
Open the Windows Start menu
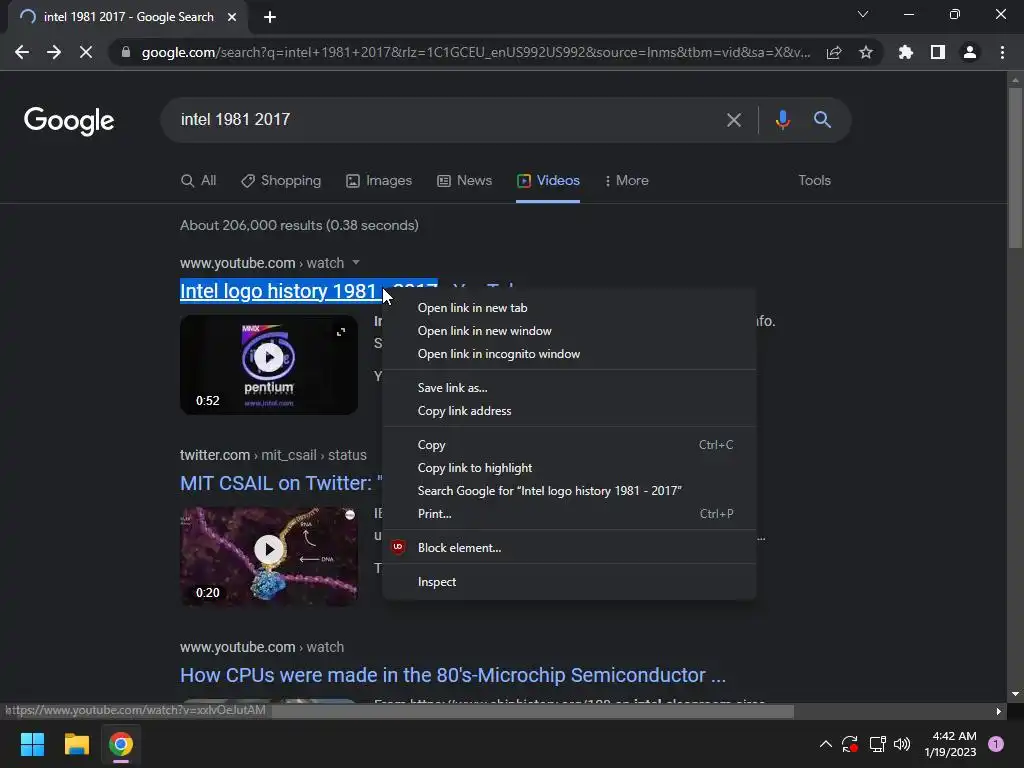[32, 744]
